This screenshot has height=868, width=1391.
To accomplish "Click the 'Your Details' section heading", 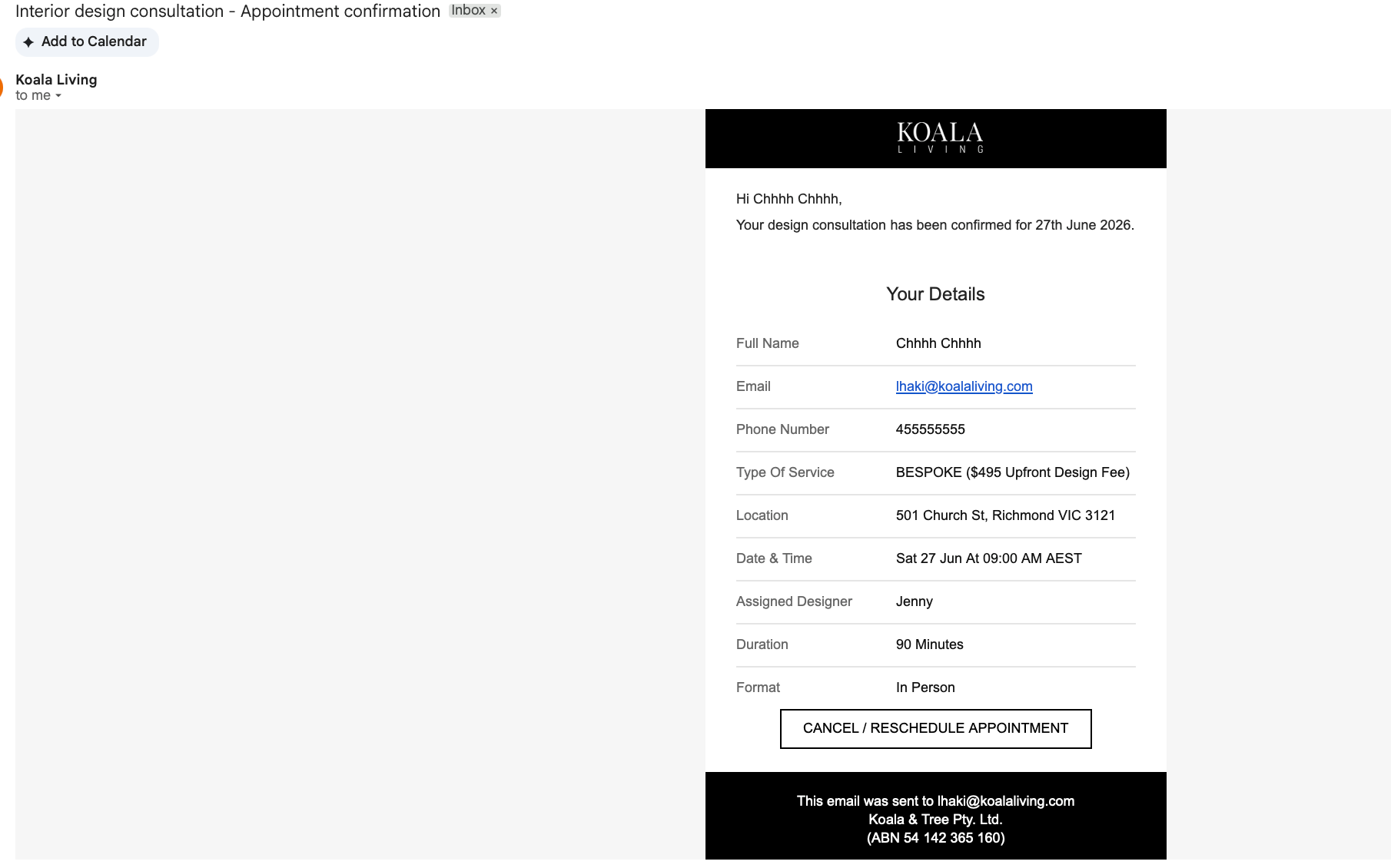I will (935, 294).
